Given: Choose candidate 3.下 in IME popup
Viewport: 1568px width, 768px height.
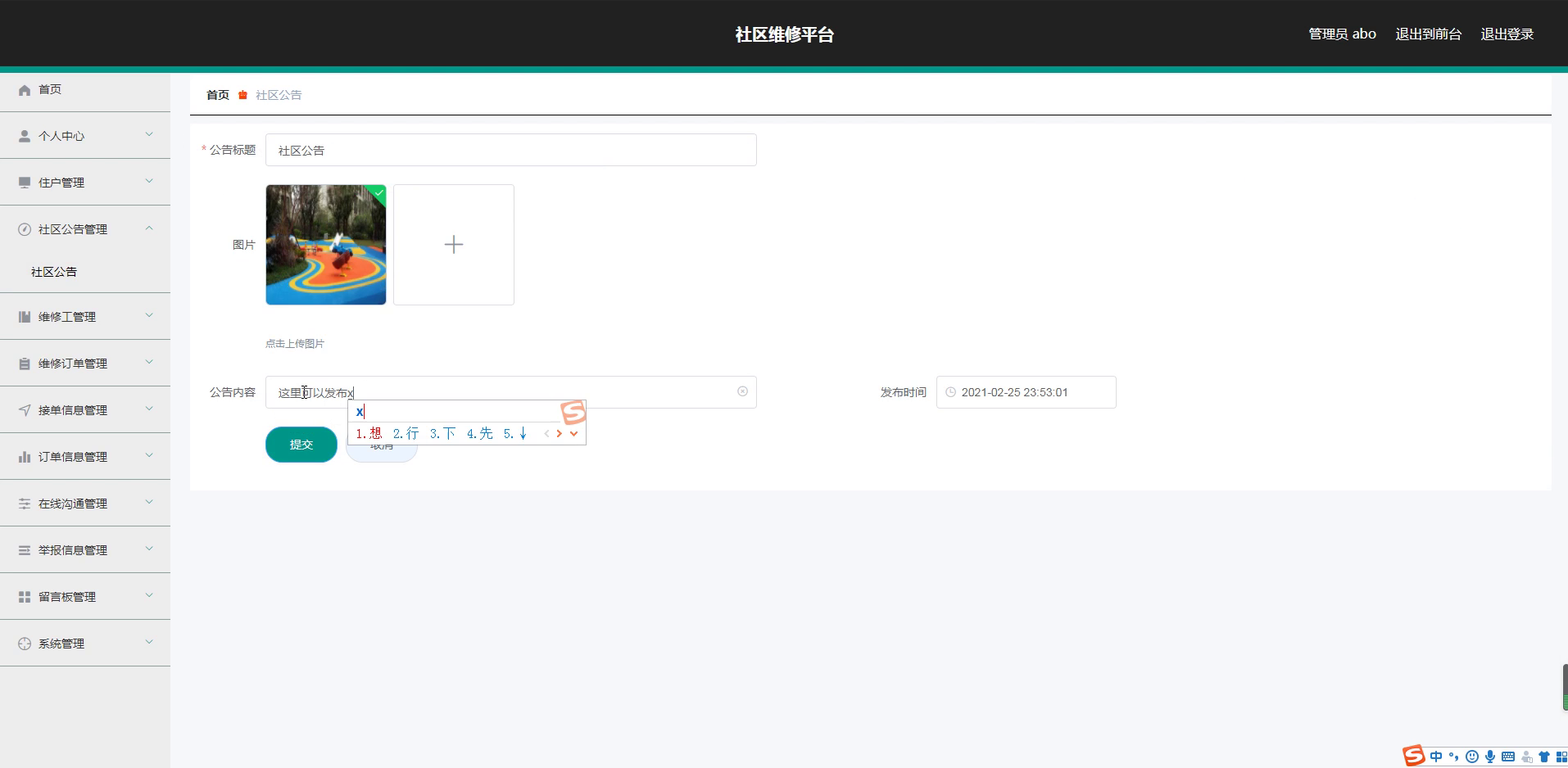Looking at the screenshot, I should click(442, 434).
